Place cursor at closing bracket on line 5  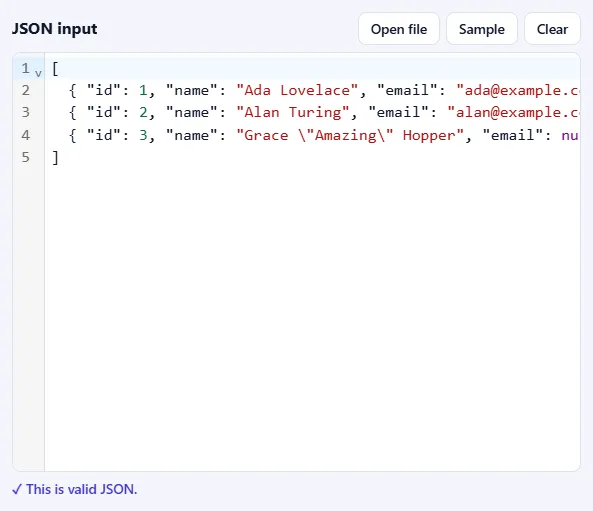click(55, 157)
